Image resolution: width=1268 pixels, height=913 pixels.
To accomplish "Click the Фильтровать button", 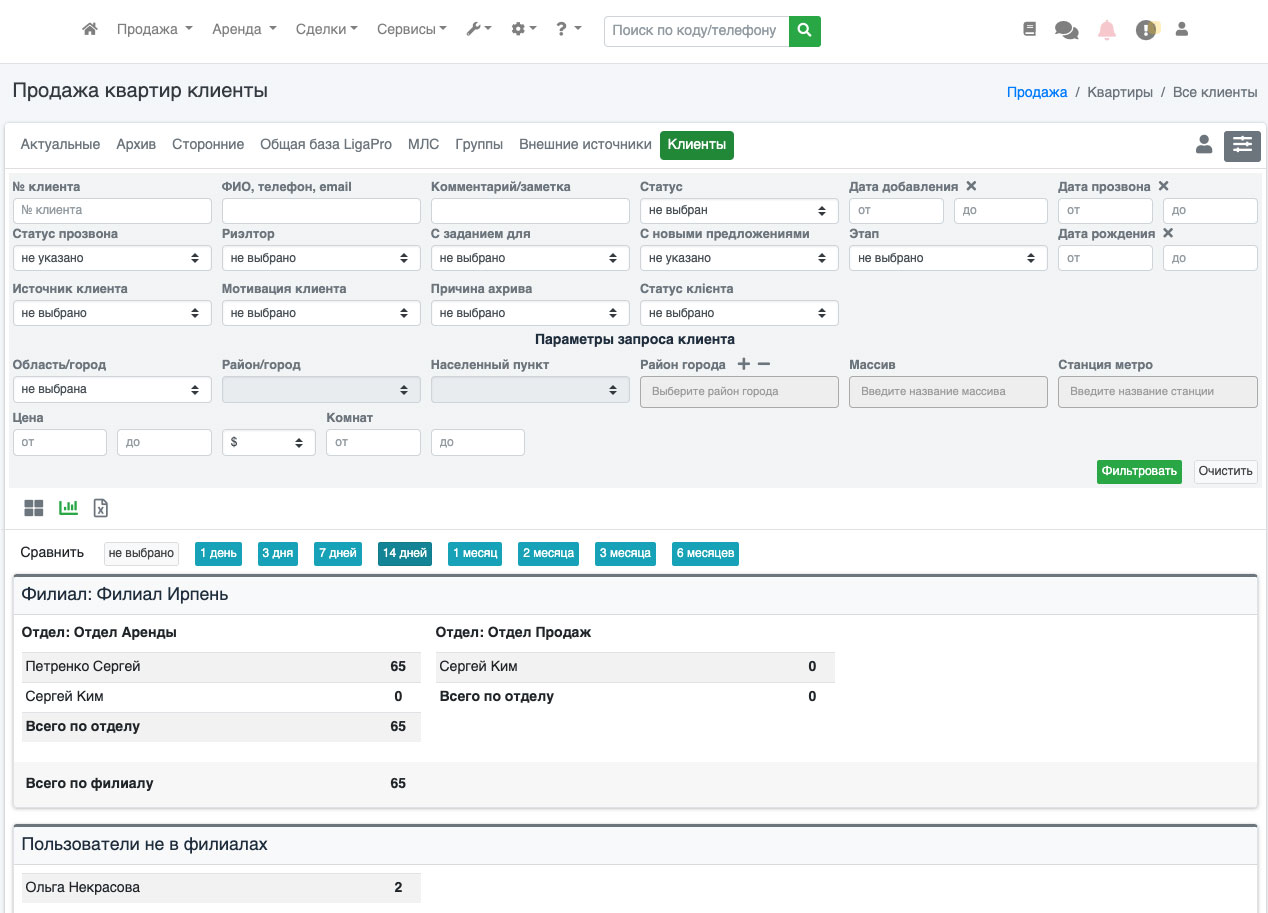I will 1138,471.
